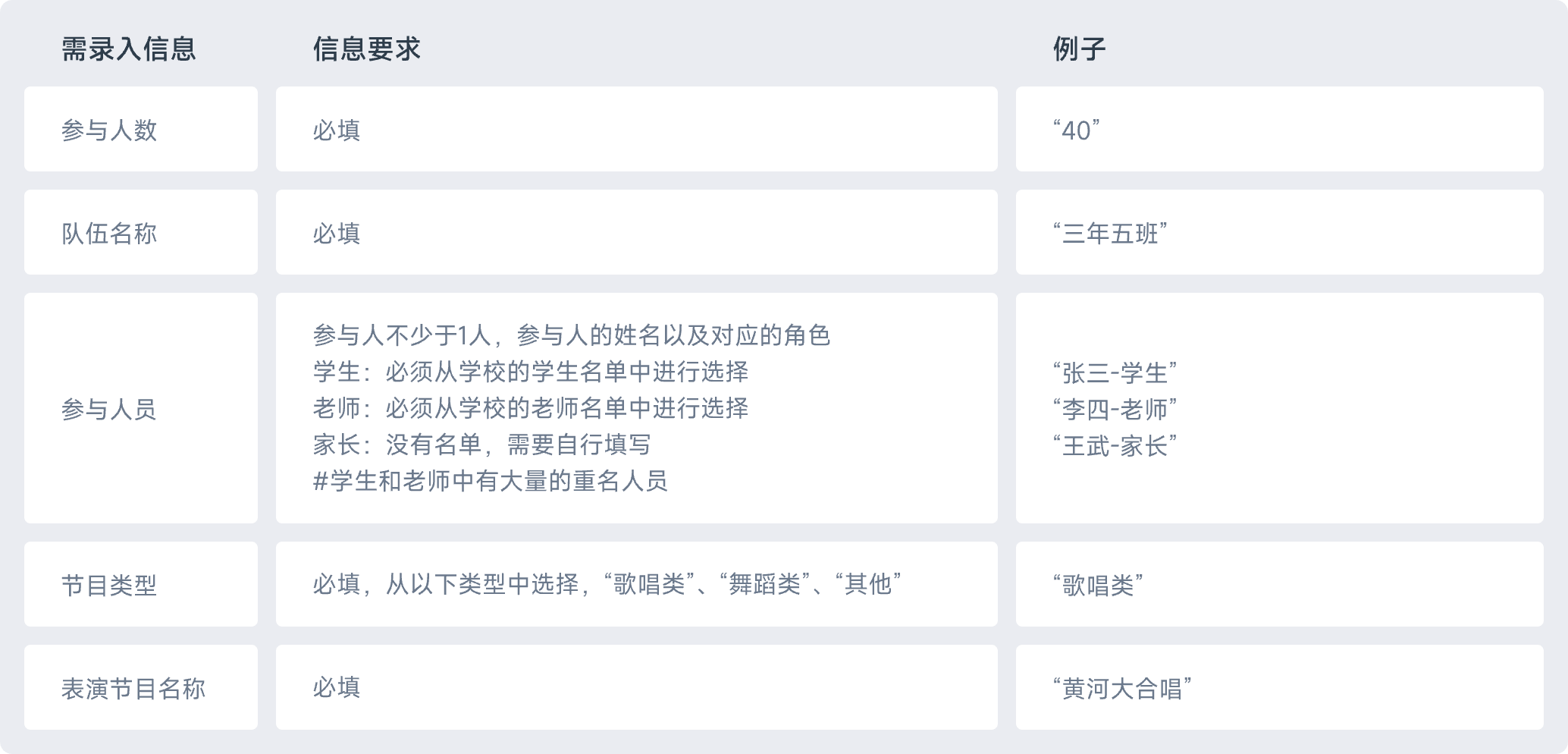Click the 需录入信息 column header

(128, 49)
